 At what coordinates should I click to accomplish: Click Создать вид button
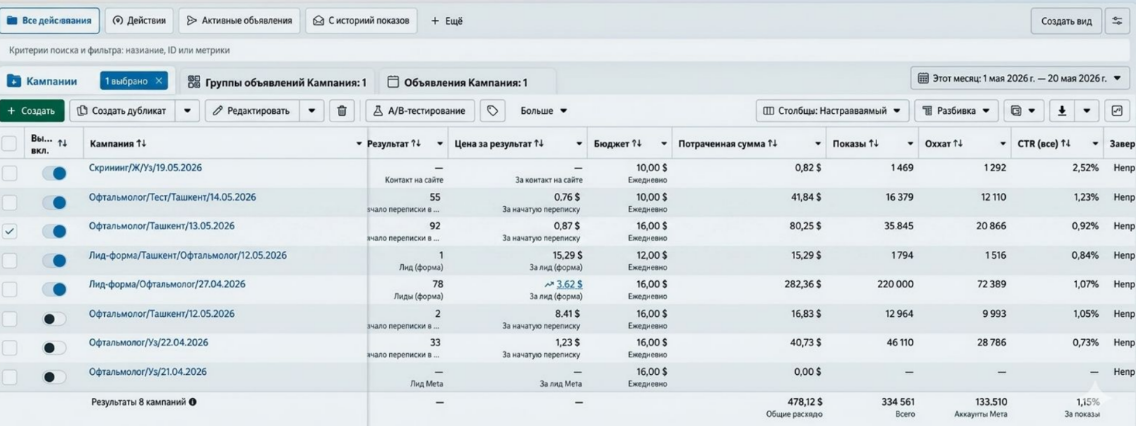pos(1066,21)
